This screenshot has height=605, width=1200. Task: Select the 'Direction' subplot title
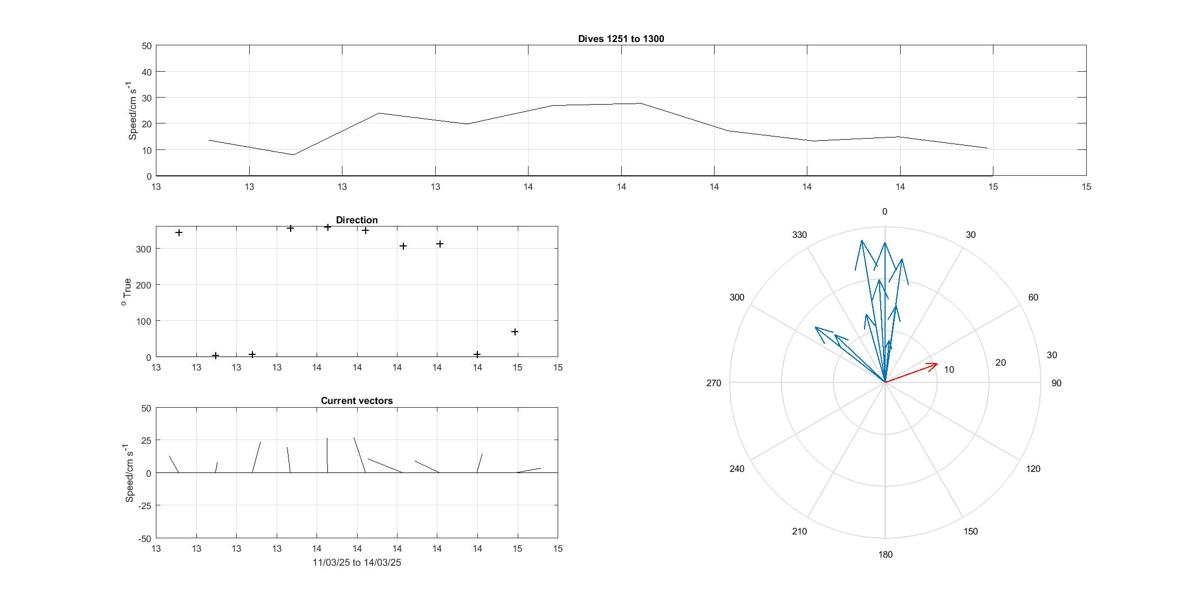tap(357, 220)
